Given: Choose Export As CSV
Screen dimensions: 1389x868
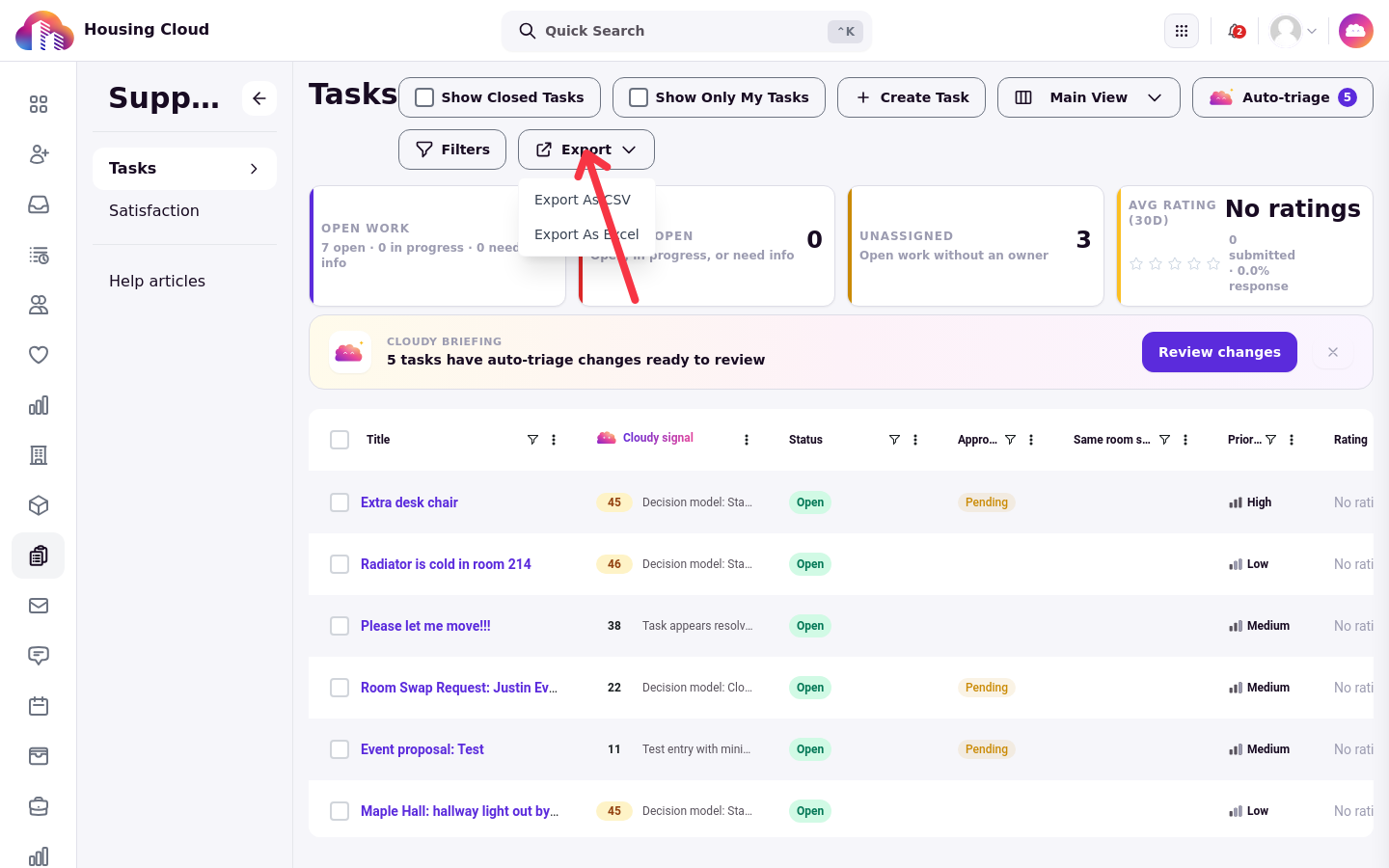Looking at the screenshot, I should pos(586,200).
